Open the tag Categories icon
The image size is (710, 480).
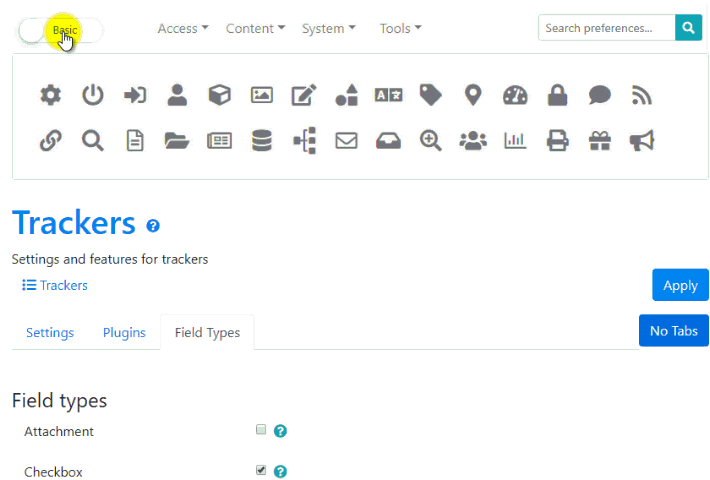(431, 95)
